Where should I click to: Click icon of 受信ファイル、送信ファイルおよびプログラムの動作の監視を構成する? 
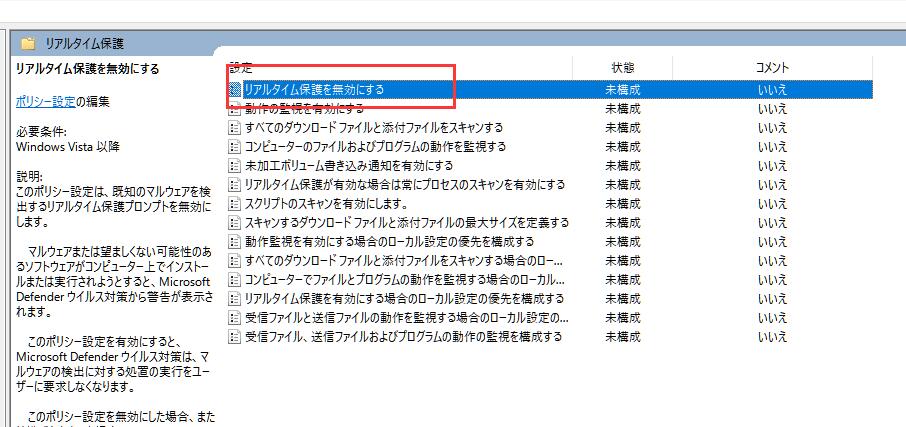click(x=235, y=336)
